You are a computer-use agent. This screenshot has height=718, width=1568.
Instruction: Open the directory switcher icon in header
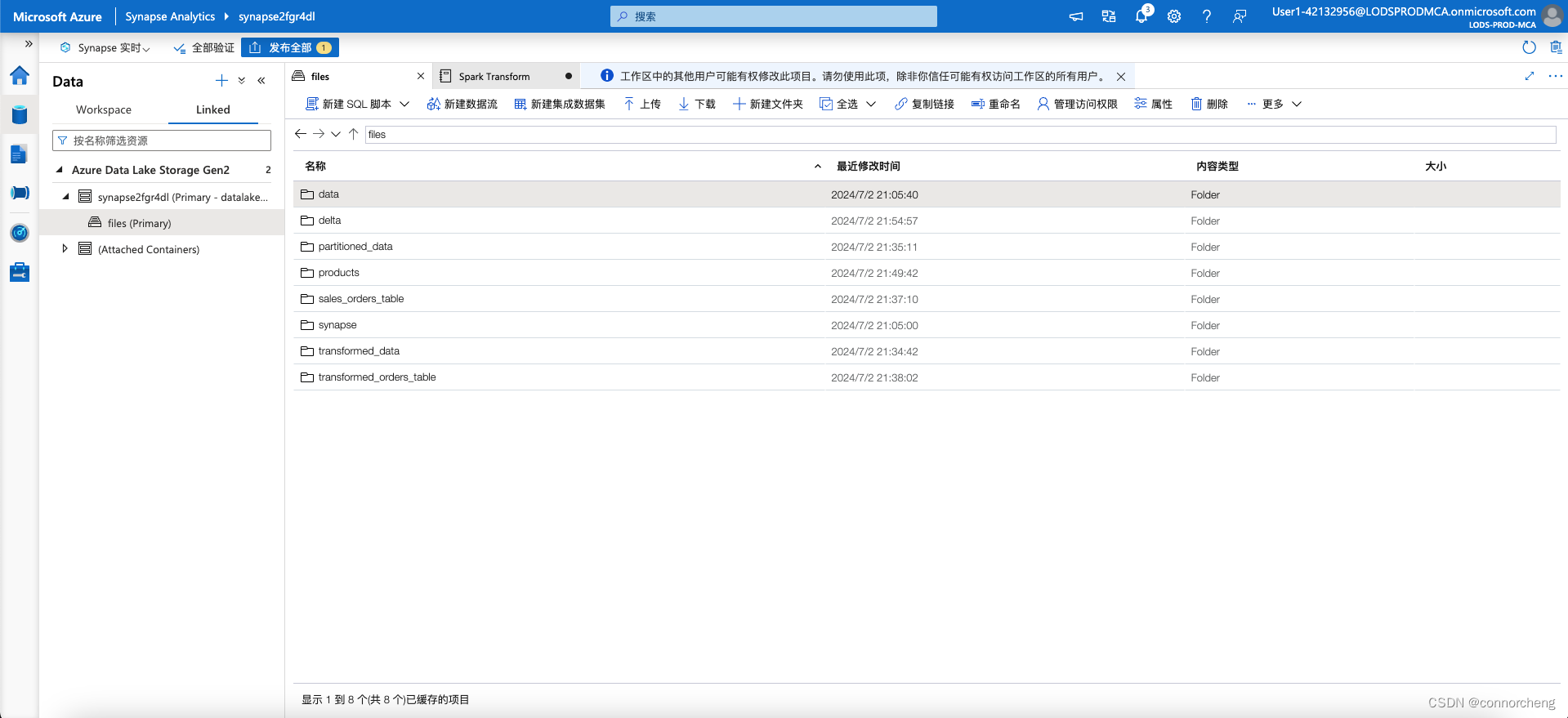pyautogui.click(x=1109, y=16)
